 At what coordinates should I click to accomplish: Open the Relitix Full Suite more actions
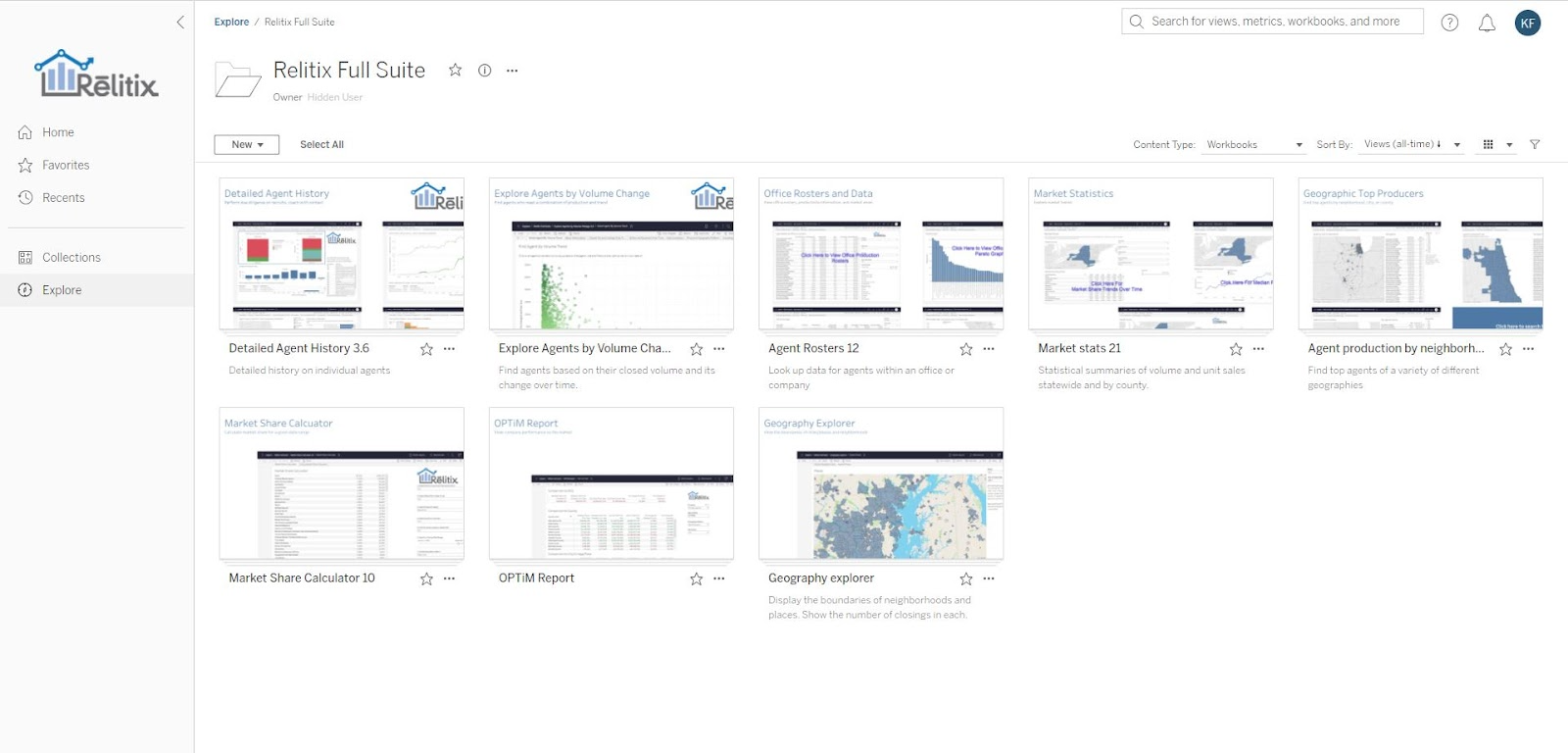(512, 71)
